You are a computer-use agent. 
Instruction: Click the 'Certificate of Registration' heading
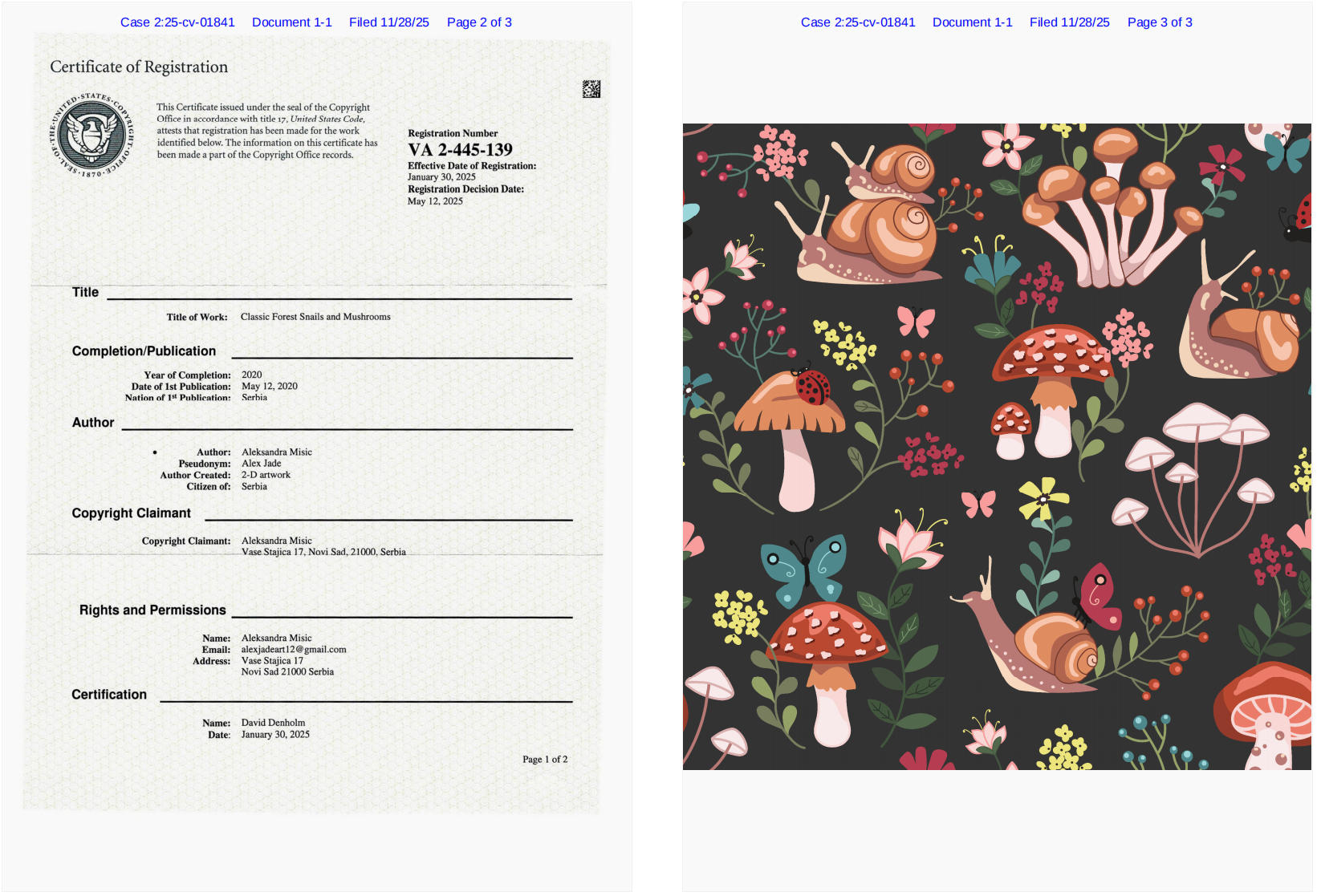(139, 67)
